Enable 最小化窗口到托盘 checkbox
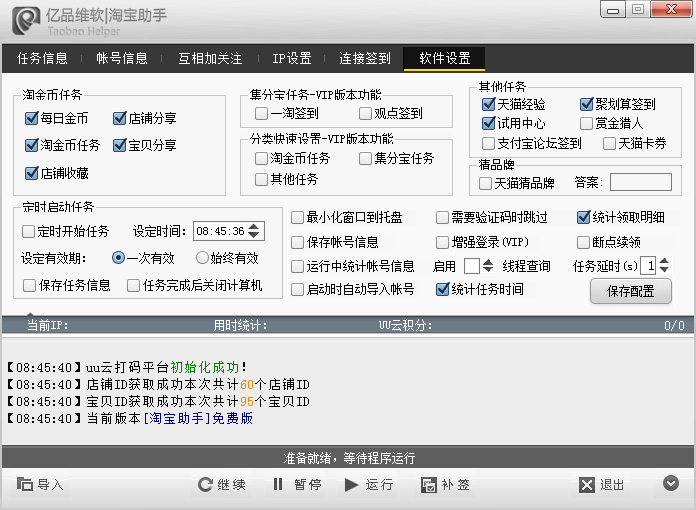Viewport: 696px width, 510px height. (x=297, y=217)
